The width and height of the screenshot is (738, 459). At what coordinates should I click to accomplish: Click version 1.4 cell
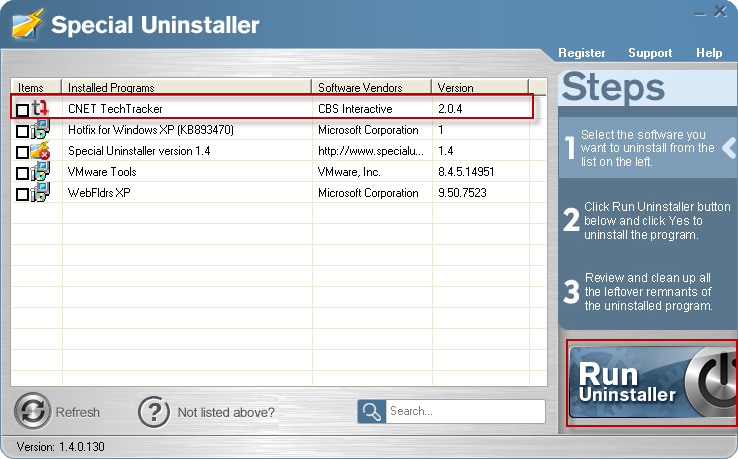point(446,151)
